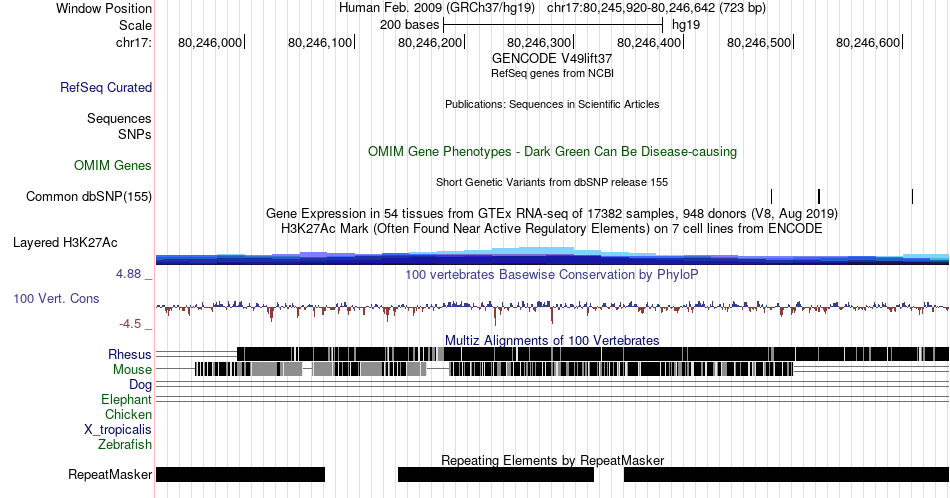Click the Chicken species label
Viewport: 950px width, 498px height.
(x=128, y=414)
